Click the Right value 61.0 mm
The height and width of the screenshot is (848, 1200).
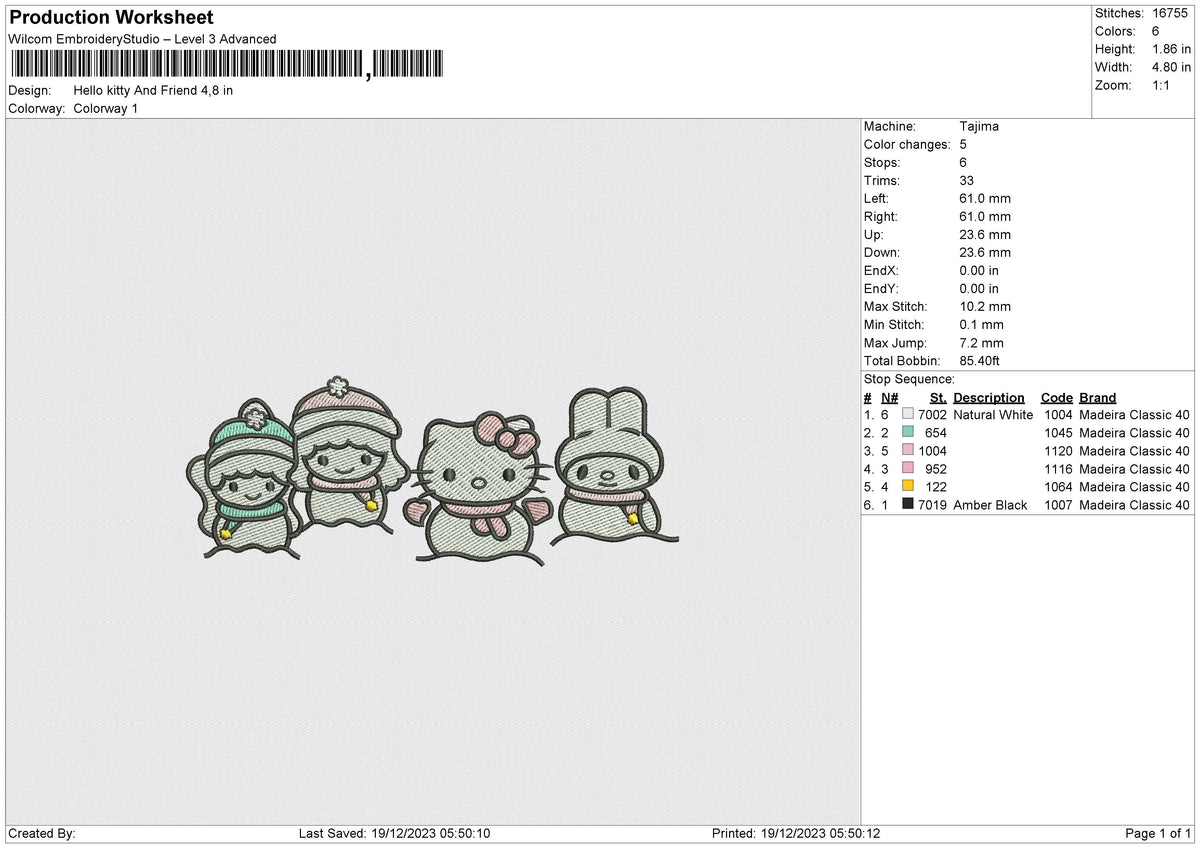point(985,217)
